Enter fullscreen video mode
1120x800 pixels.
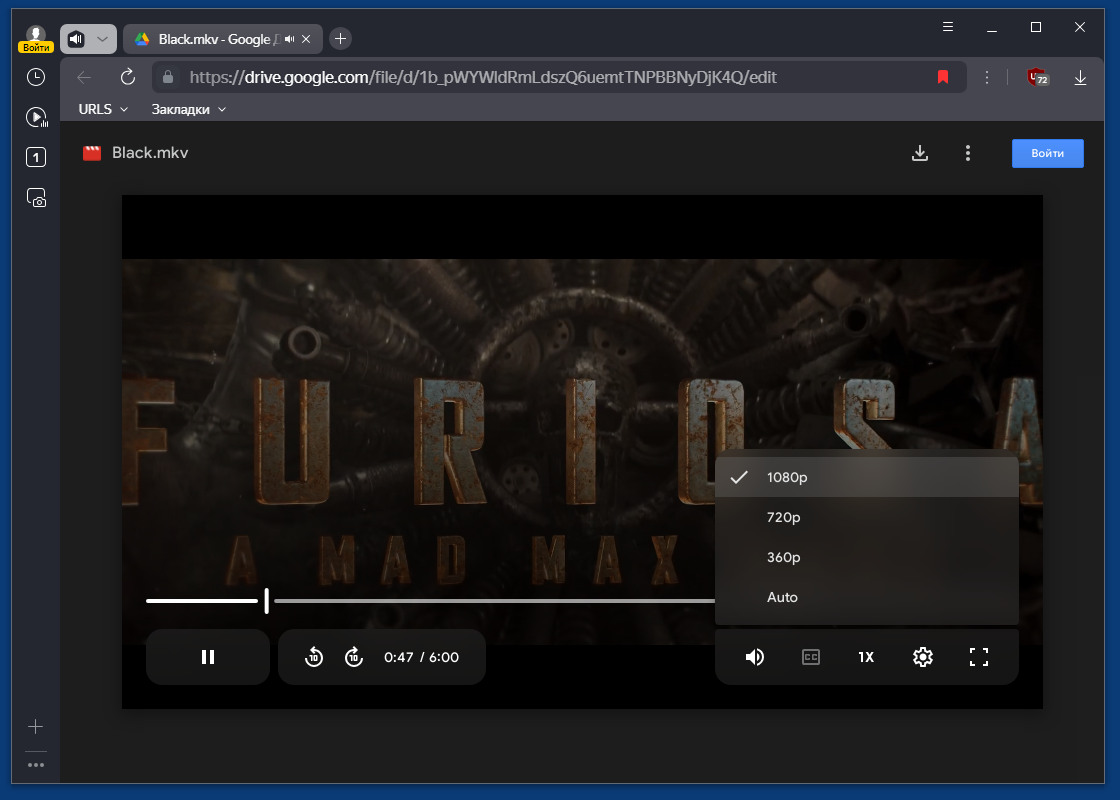pos(979,657)
